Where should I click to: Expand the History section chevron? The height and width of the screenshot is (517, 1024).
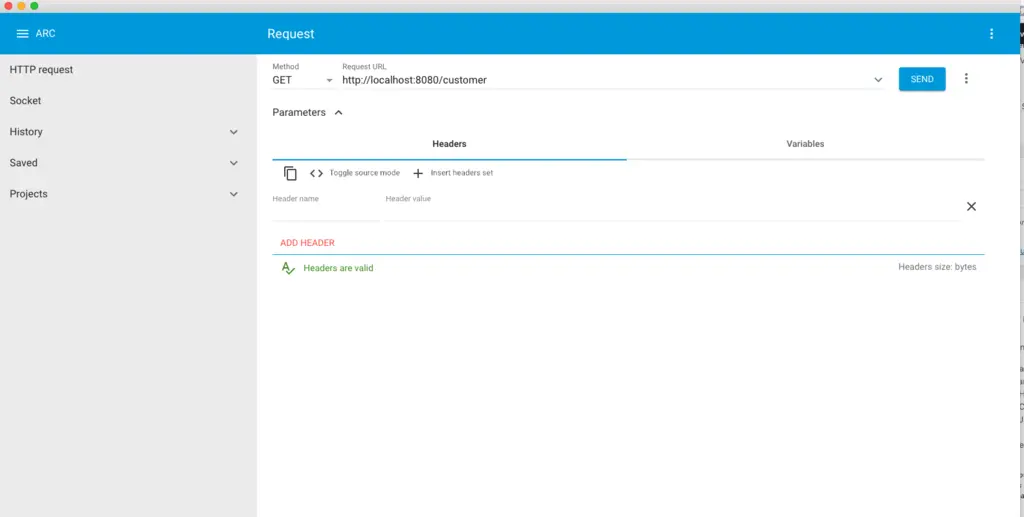point(234,132)
